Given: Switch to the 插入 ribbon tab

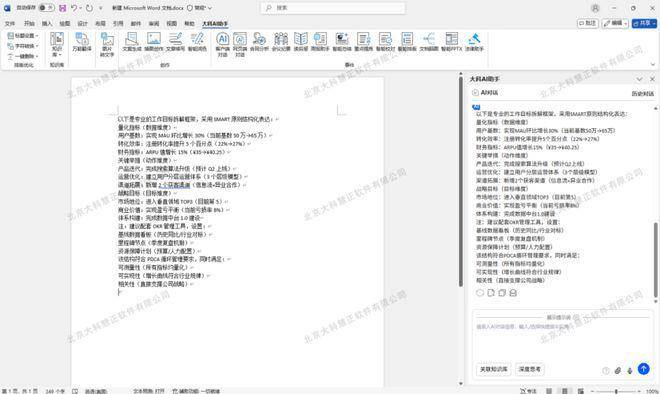Looking at the screenshot, I should [47, 24].
